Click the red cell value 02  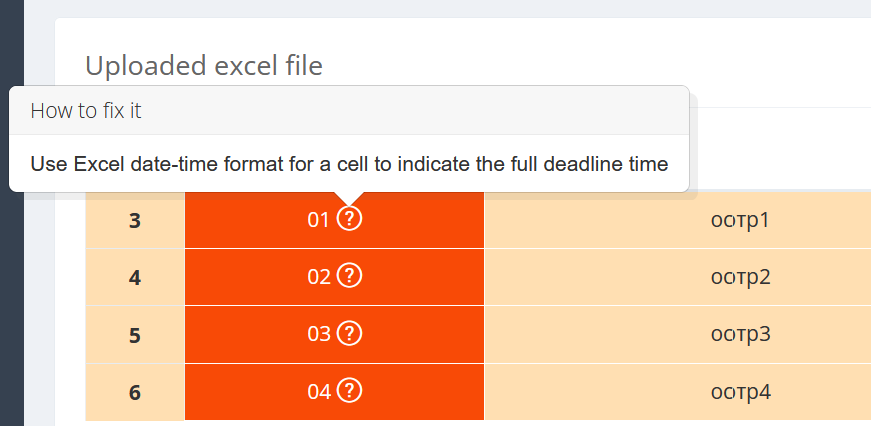coord(319,277)
